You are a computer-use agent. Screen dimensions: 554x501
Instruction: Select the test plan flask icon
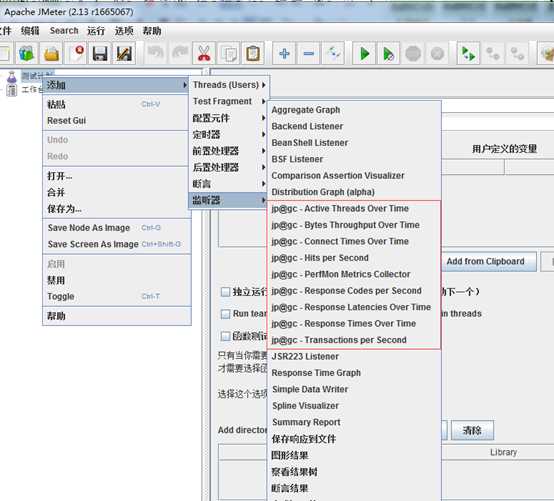point(12,76)
